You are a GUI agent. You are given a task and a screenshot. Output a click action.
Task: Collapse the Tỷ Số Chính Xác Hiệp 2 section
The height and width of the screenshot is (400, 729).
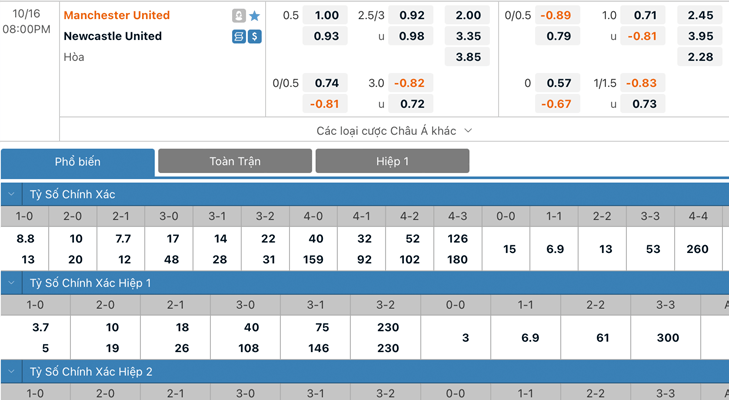(12, 372)
